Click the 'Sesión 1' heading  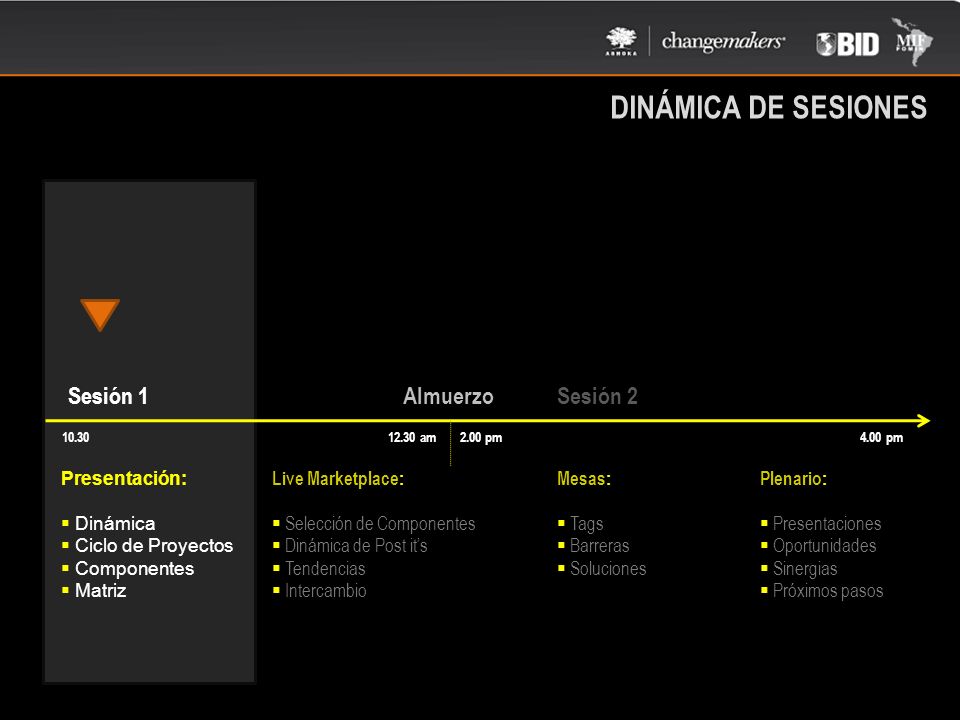tap(108, 396)
